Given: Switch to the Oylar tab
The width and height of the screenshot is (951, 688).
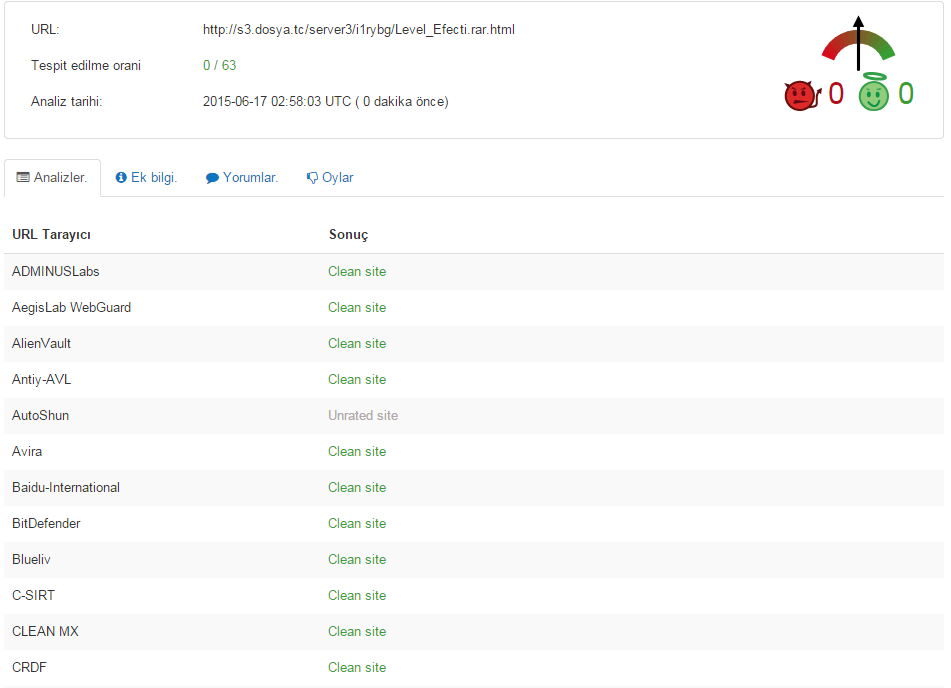Looking at the screenshot, I should click(330, 178).
